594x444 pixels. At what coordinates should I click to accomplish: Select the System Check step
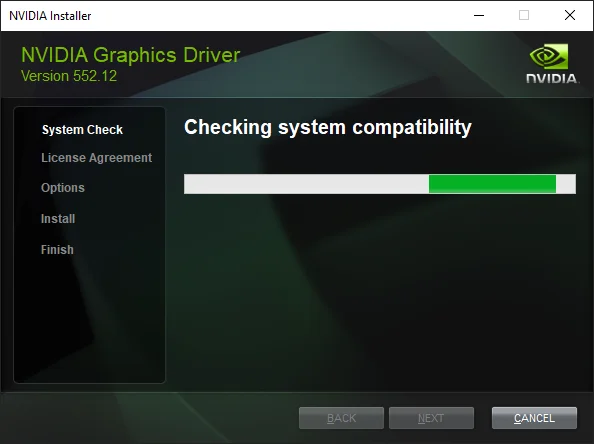pos(82,130)
